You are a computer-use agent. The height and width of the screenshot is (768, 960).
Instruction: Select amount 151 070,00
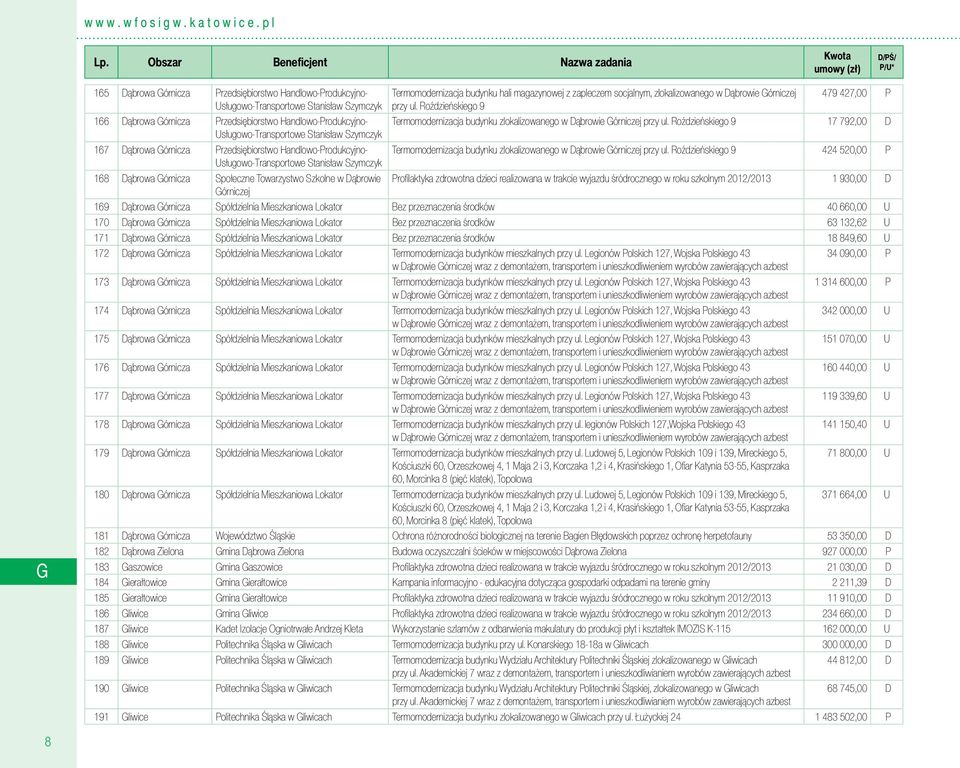[844, 339]
